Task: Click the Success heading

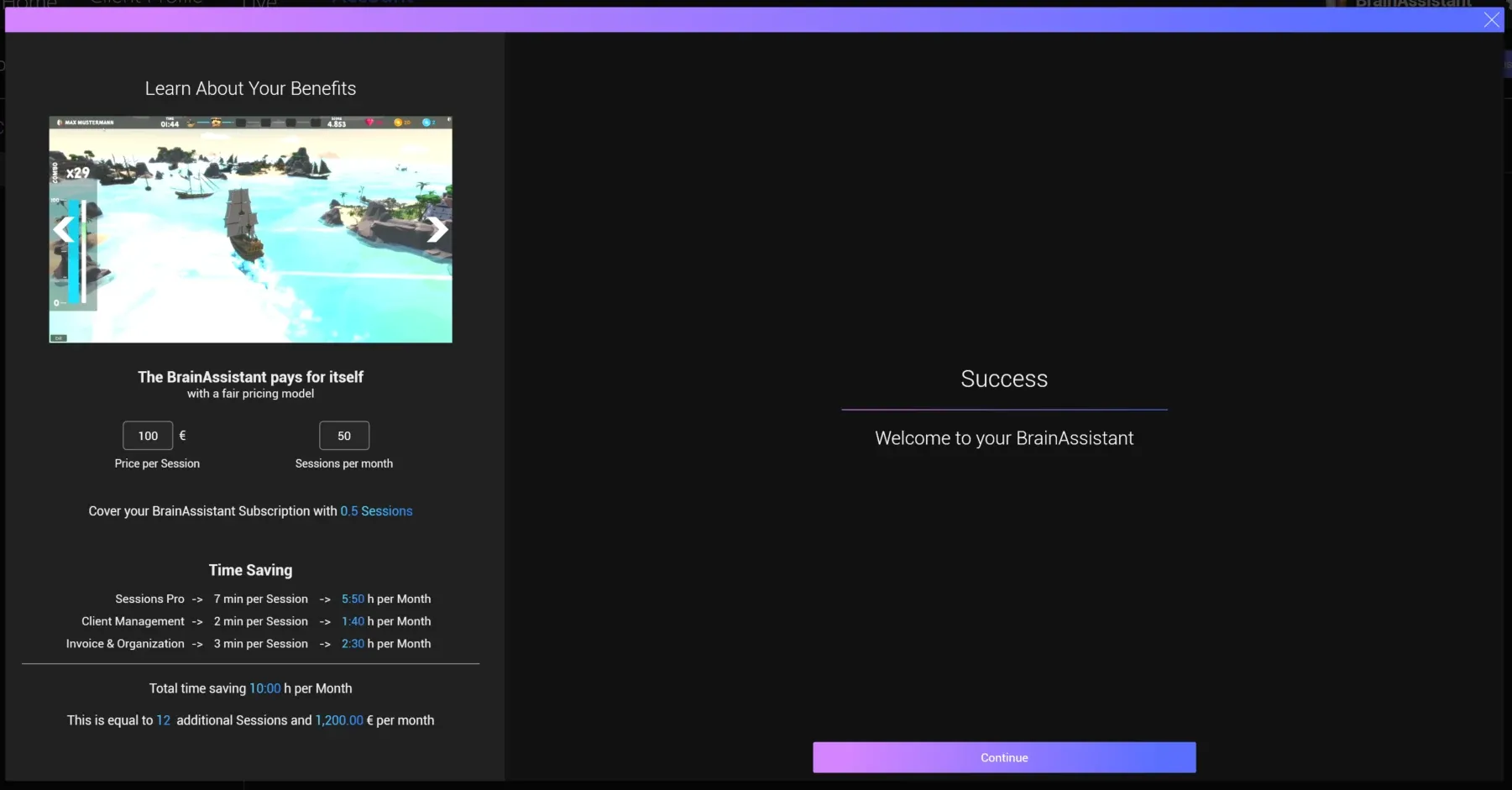Action: 1004,379
